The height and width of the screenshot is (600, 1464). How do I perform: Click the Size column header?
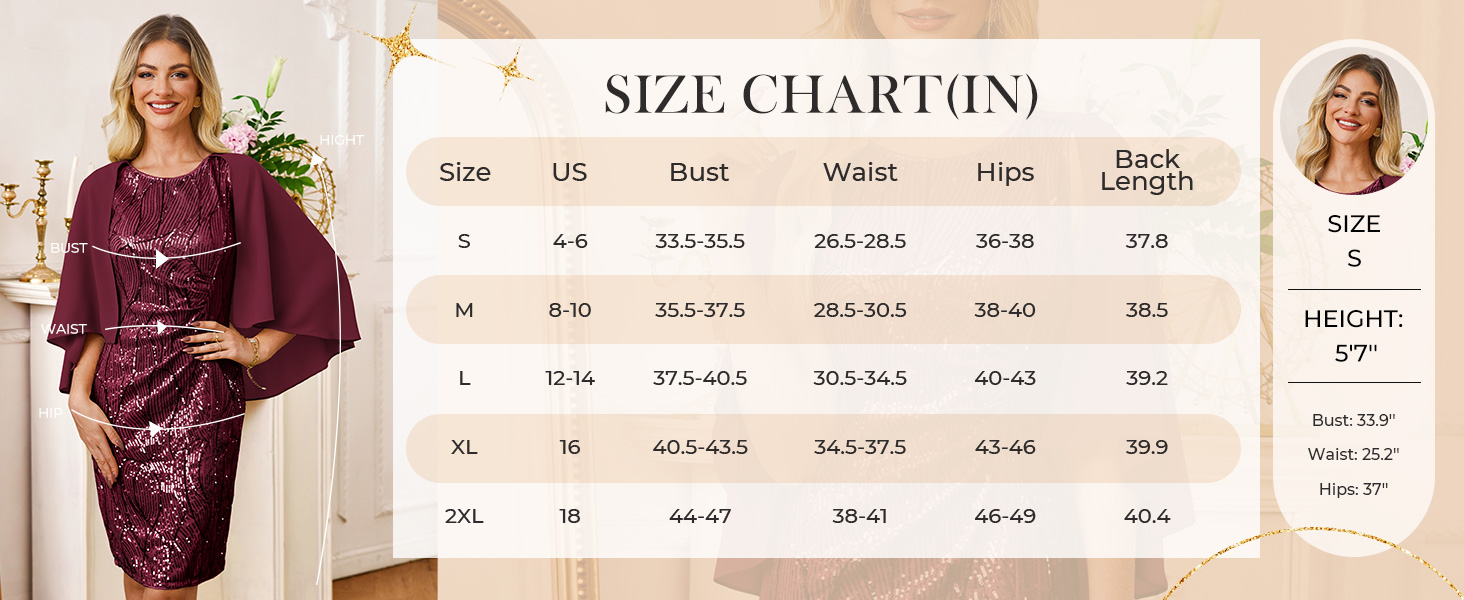click(x=465, y=172)
